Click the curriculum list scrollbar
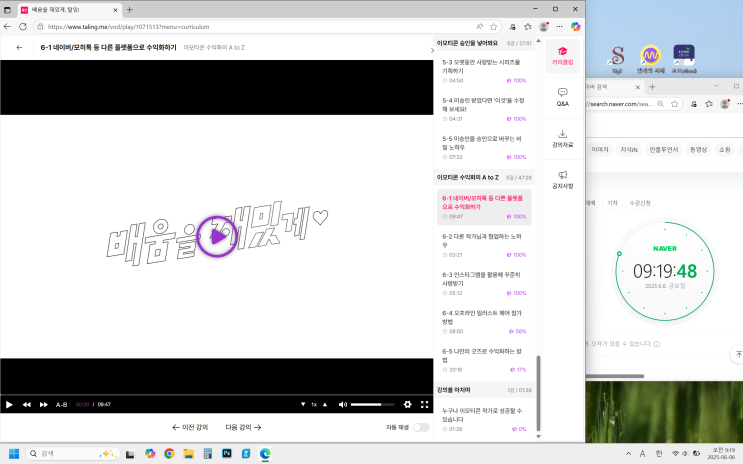The height and width of the screenshot is (464, 743). click(x=538, y=393)
